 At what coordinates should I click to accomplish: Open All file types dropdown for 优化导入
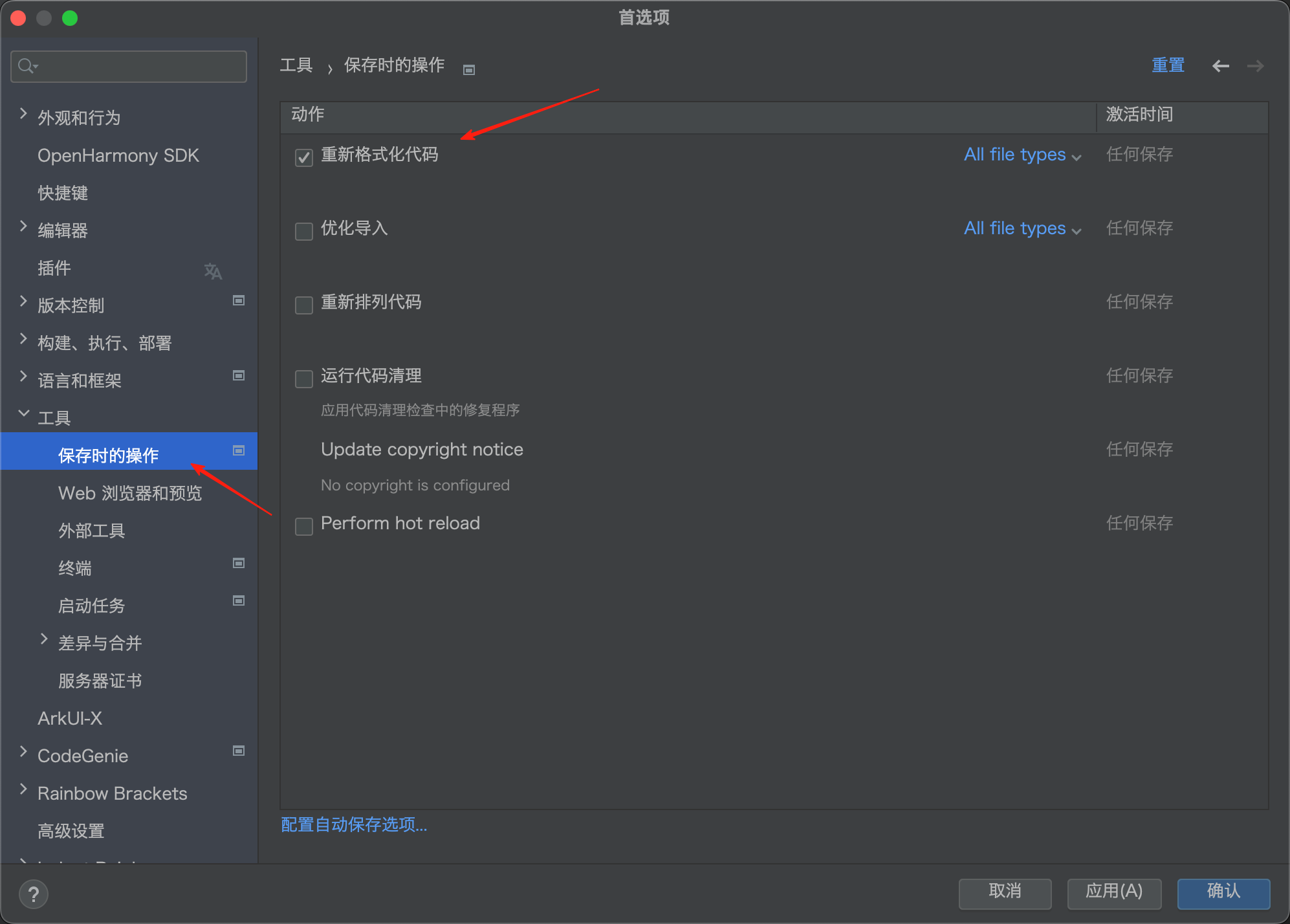1023,228
